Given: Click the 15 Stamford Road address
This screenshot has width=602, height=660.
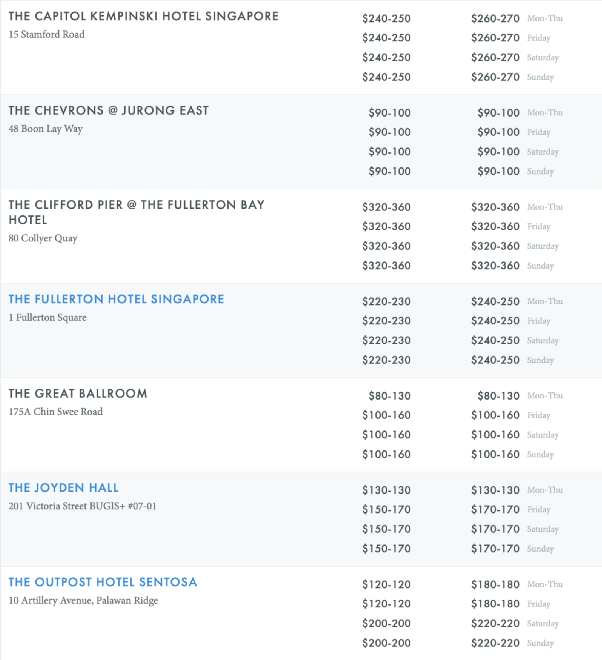Looking at the screenshot, I should (x=46, y=35).
